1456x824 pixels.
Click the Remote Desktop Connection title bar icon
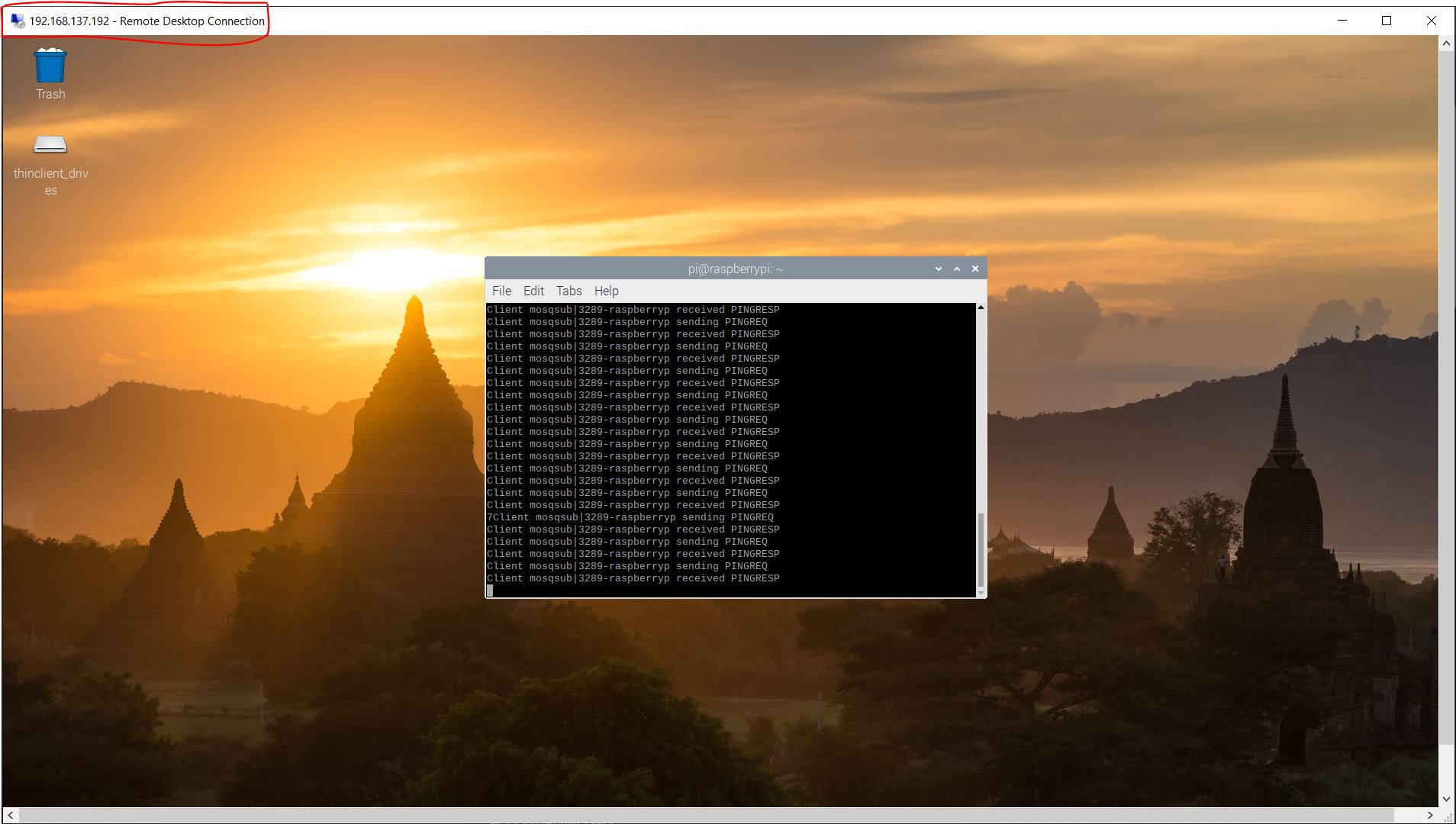tap(18, 21)
